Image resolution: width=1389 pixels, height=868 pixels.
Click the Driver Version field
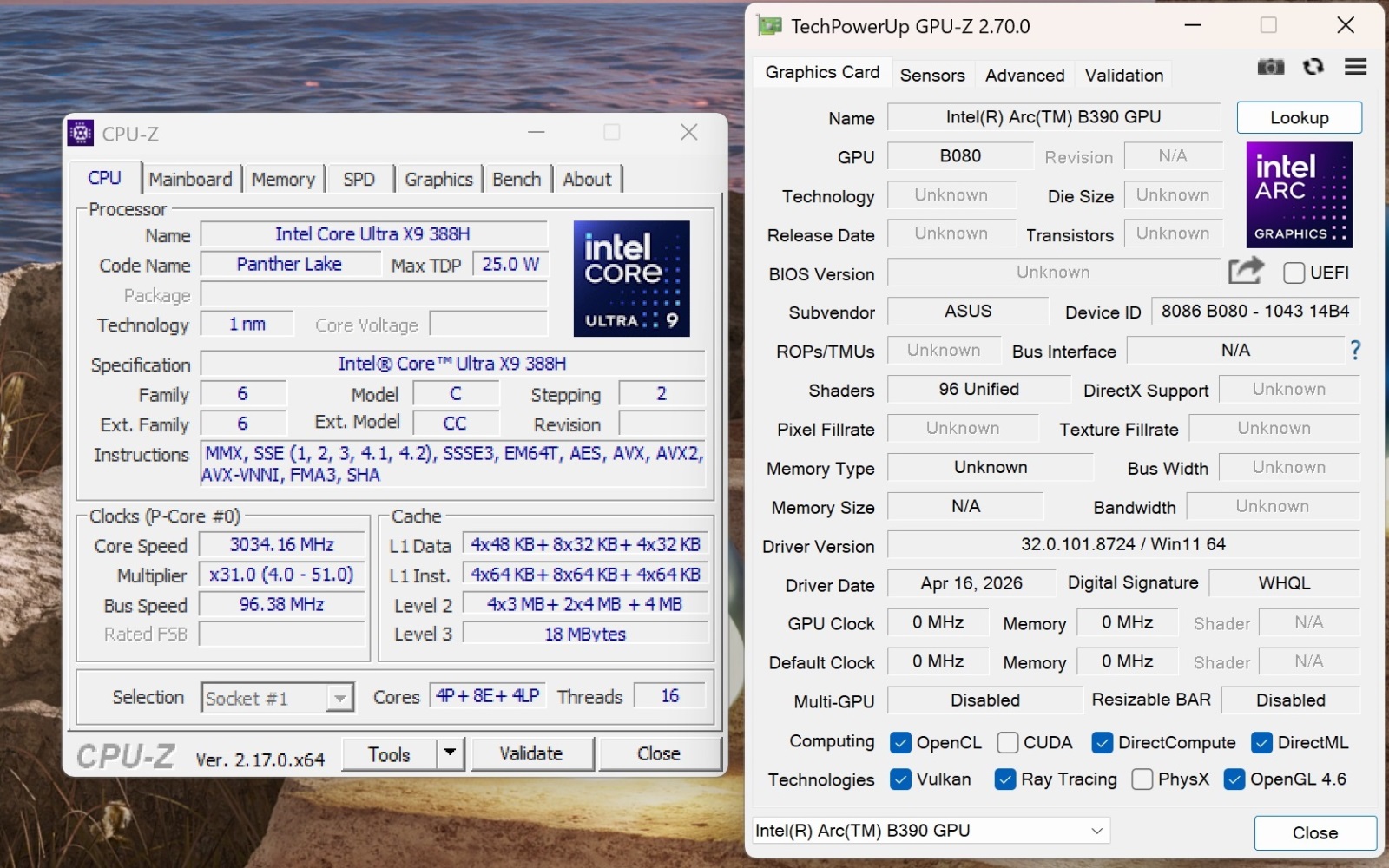(x=1123, y=544)
